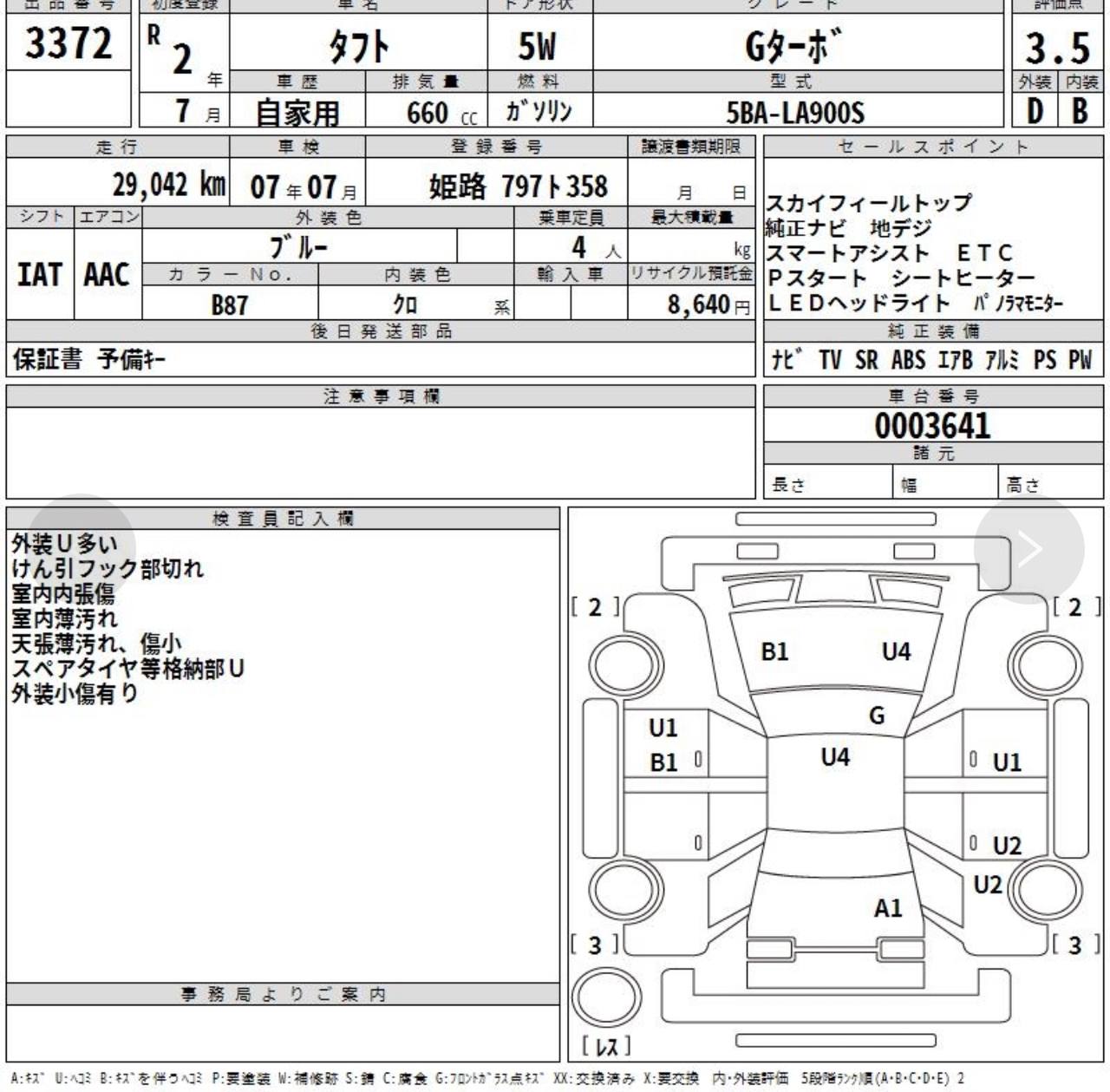Select the note 室内薄汚れ
This screenshot has height=1092, width=1110.
coord(64,618)
